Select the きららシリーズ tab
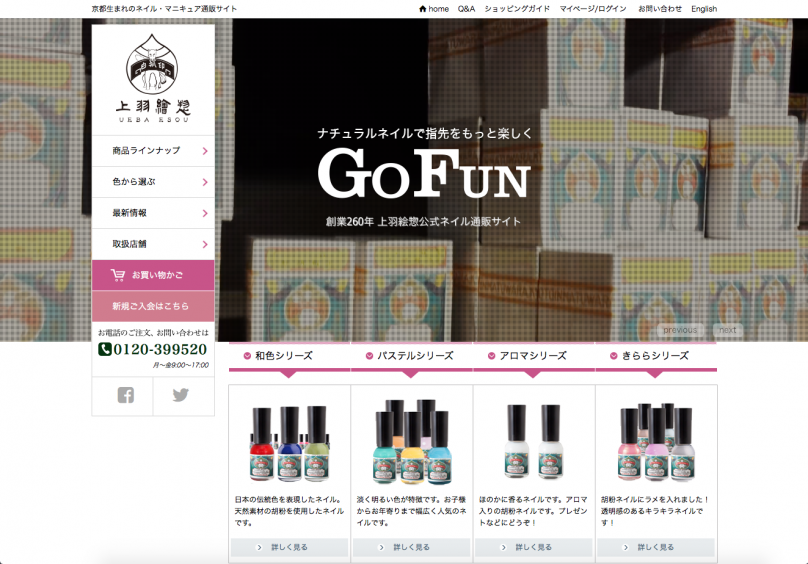The width and height of the screenshot is (808, 564). [655, 356]
